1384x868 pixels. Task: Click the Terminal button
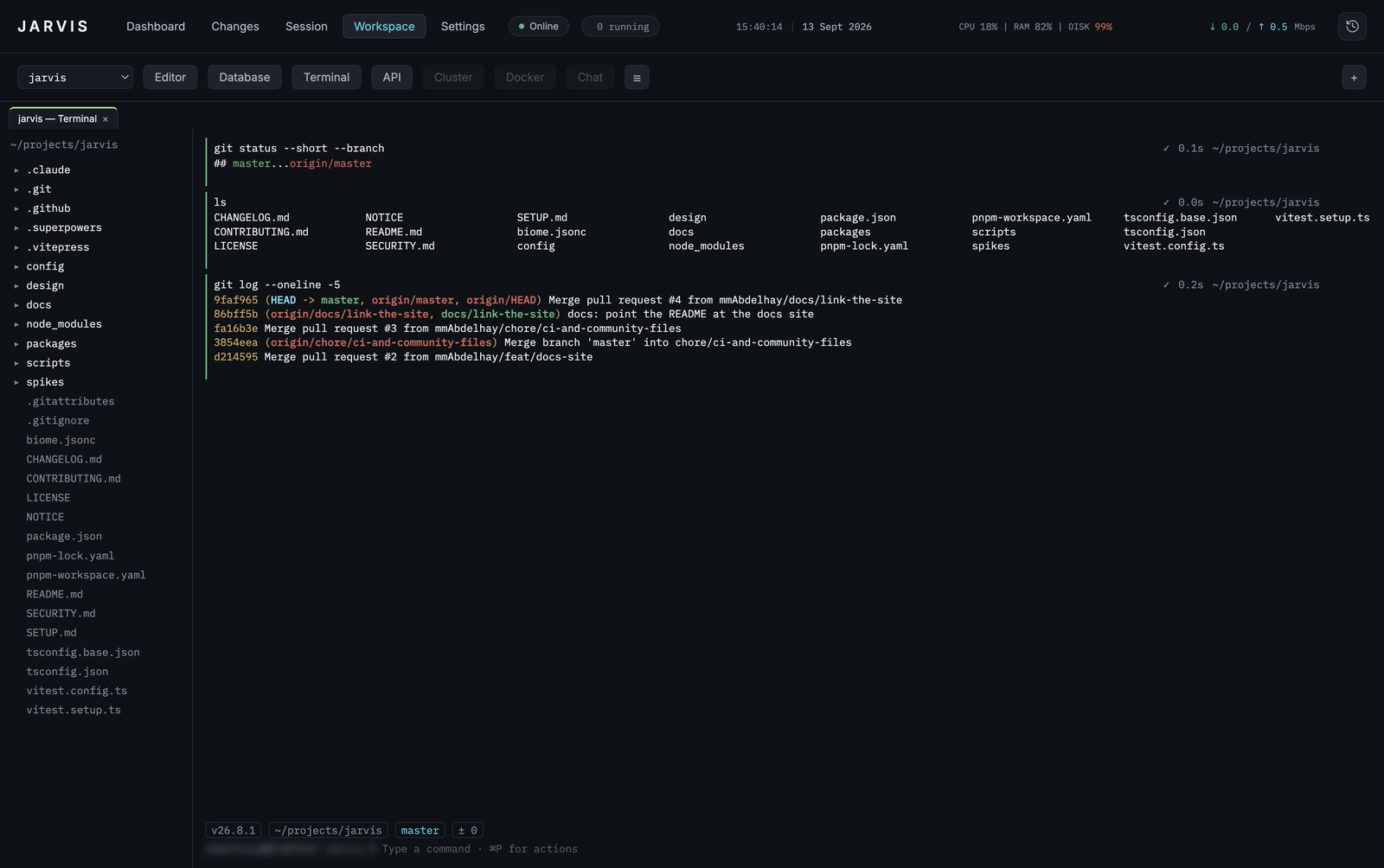click(x=326, y=78)
